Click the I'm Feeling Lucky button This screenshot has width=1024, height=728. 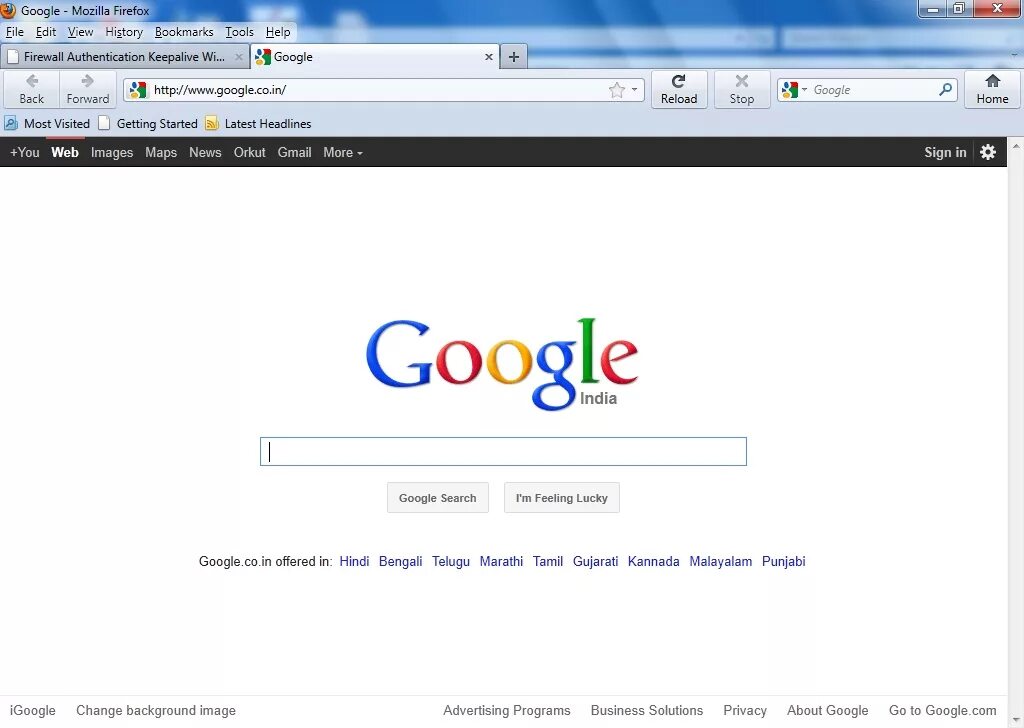click(x=562, y=498)
